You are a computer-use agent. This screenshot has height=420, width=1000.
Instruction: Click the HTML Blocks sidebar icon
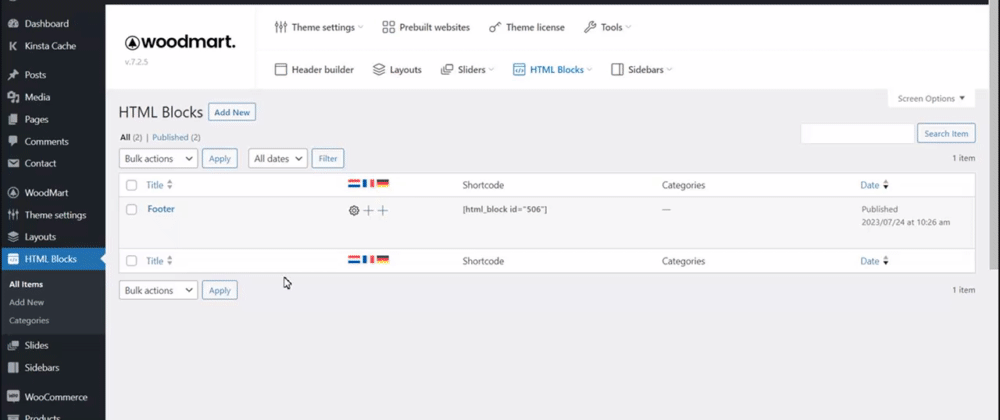pyautogui.click(x=13, y=259)
